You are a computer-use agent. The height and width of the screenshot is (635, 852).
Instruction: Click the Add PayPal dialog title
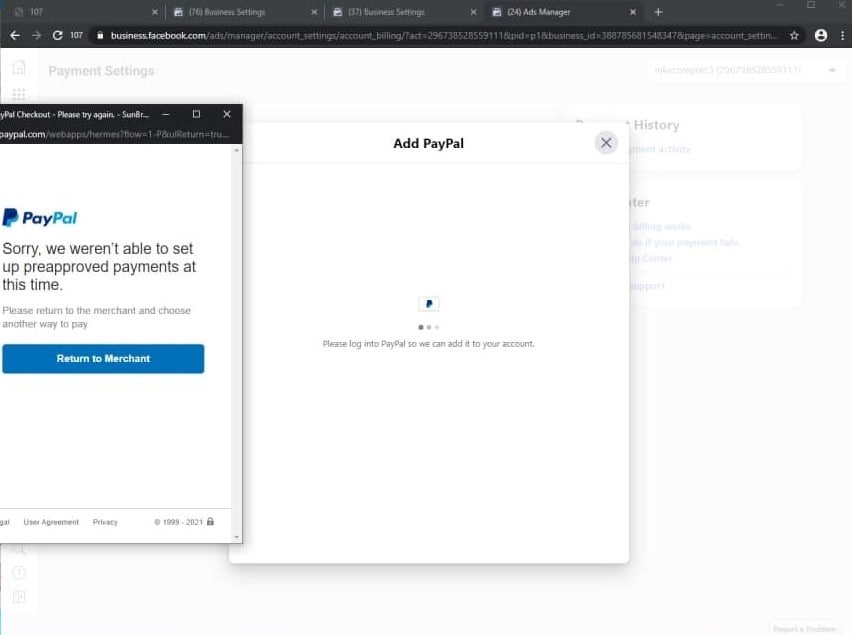click(429, 143)
